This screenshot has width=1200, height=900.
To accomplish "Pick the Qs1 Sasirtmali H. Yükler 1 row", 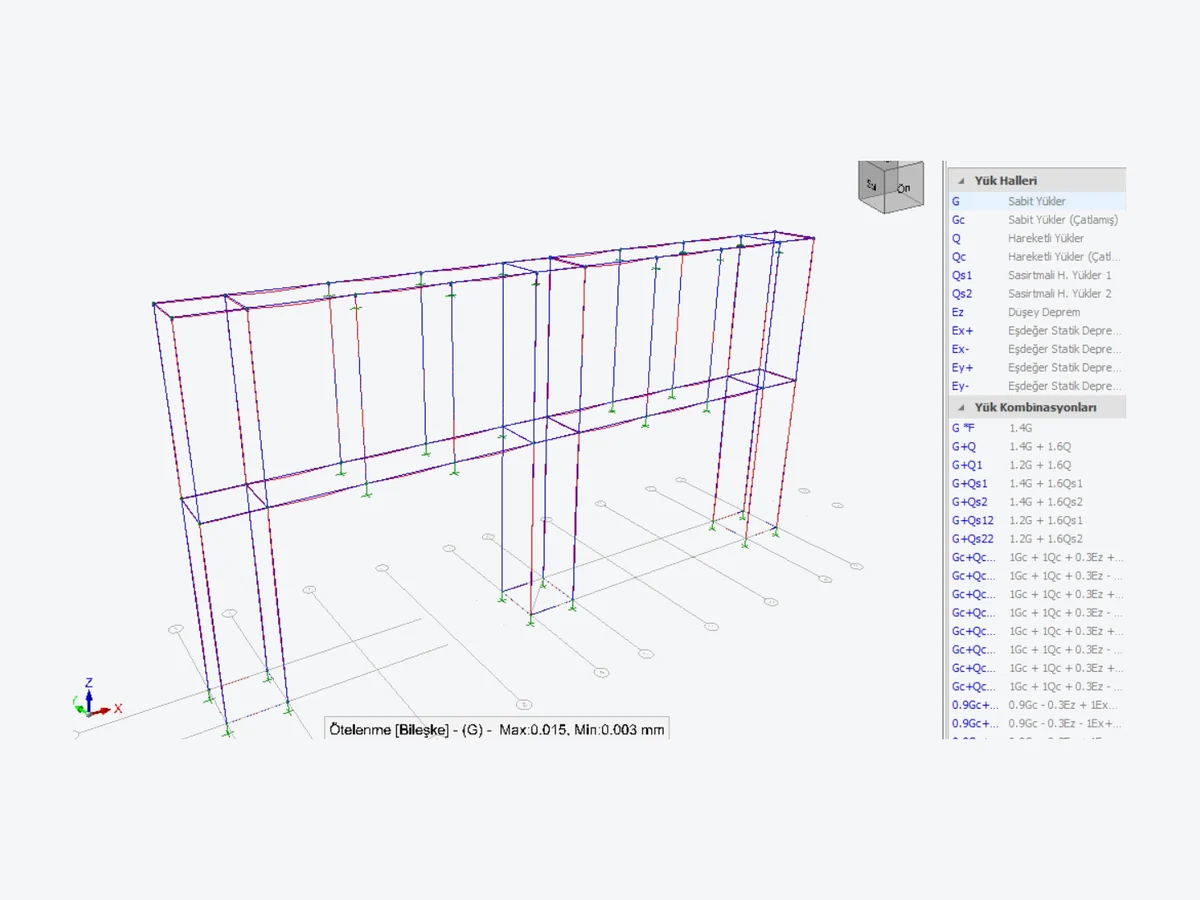I will [x=1037, y=275].
